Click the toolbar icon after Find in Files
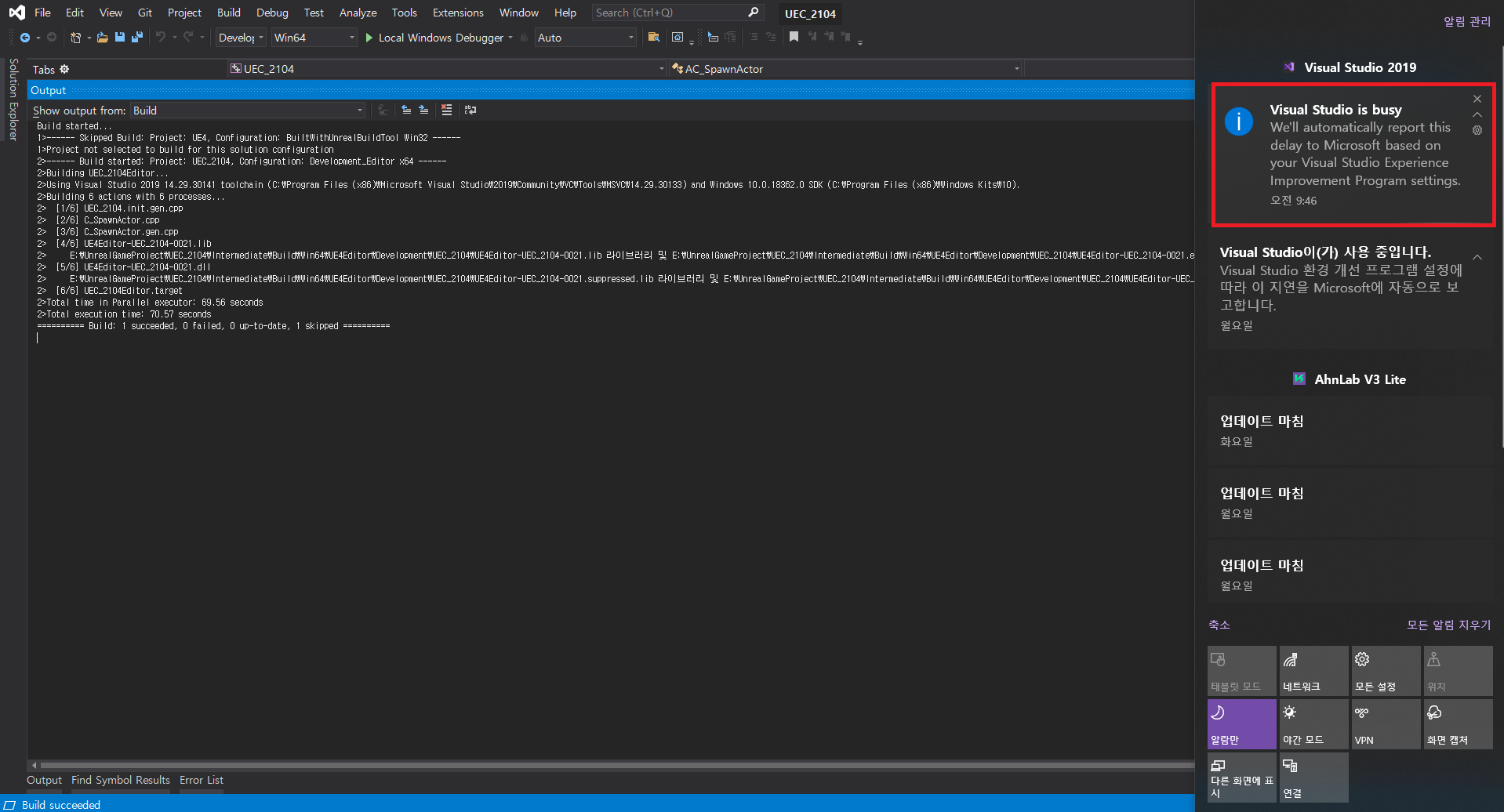Screen dimensions: 1504x812 678,37
